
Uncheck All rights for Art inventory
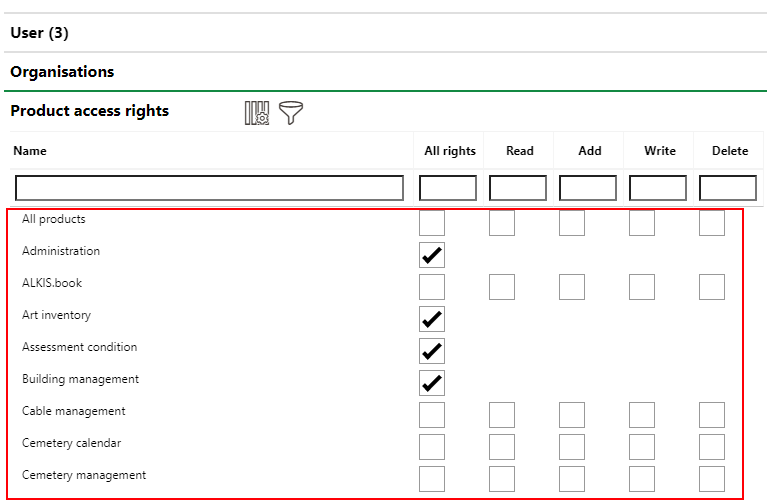(x=432, y=319)
